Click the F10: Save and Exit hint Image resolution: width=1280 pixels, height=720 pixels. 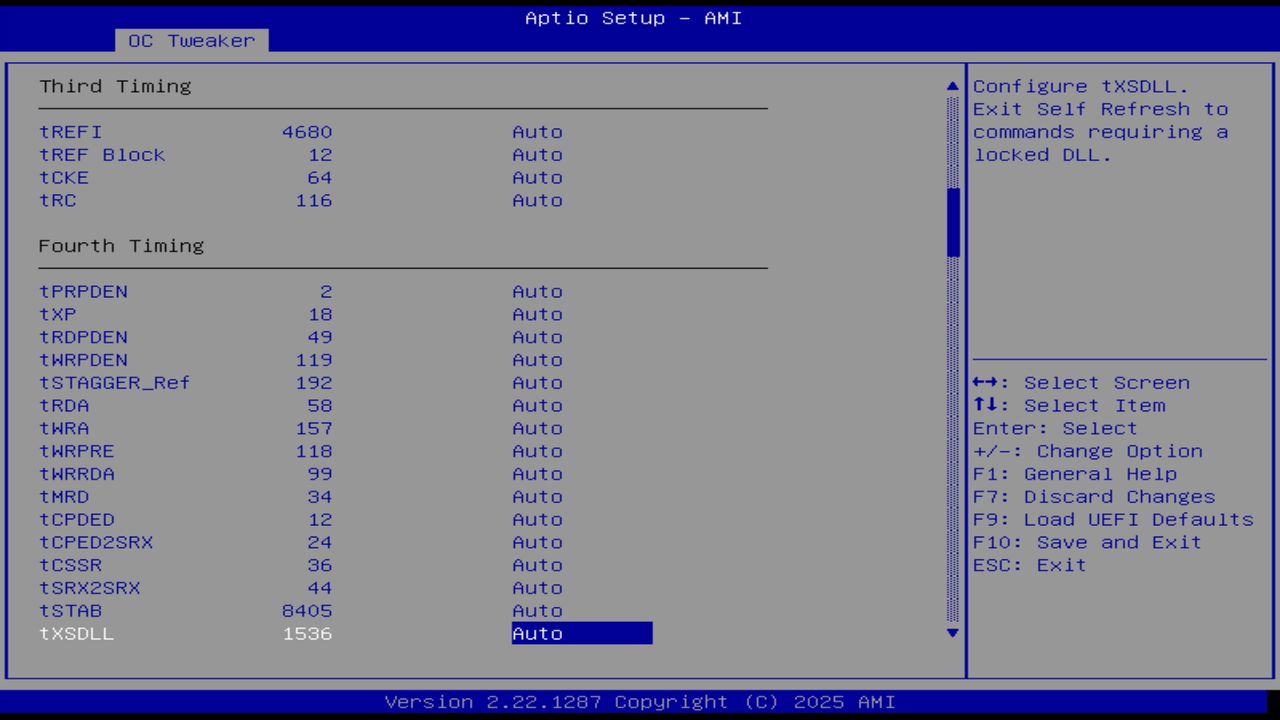tap(1087, 543)
